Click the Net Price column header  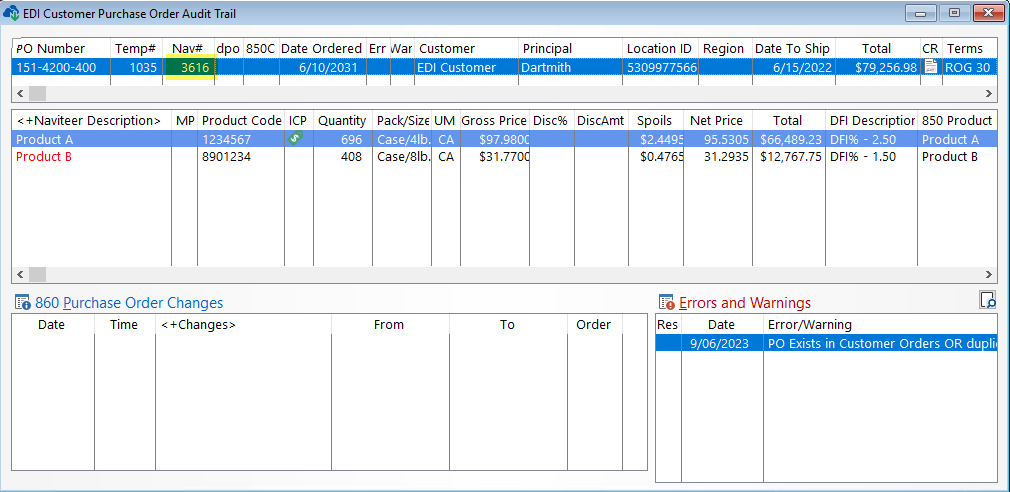[x=716, y=120]
